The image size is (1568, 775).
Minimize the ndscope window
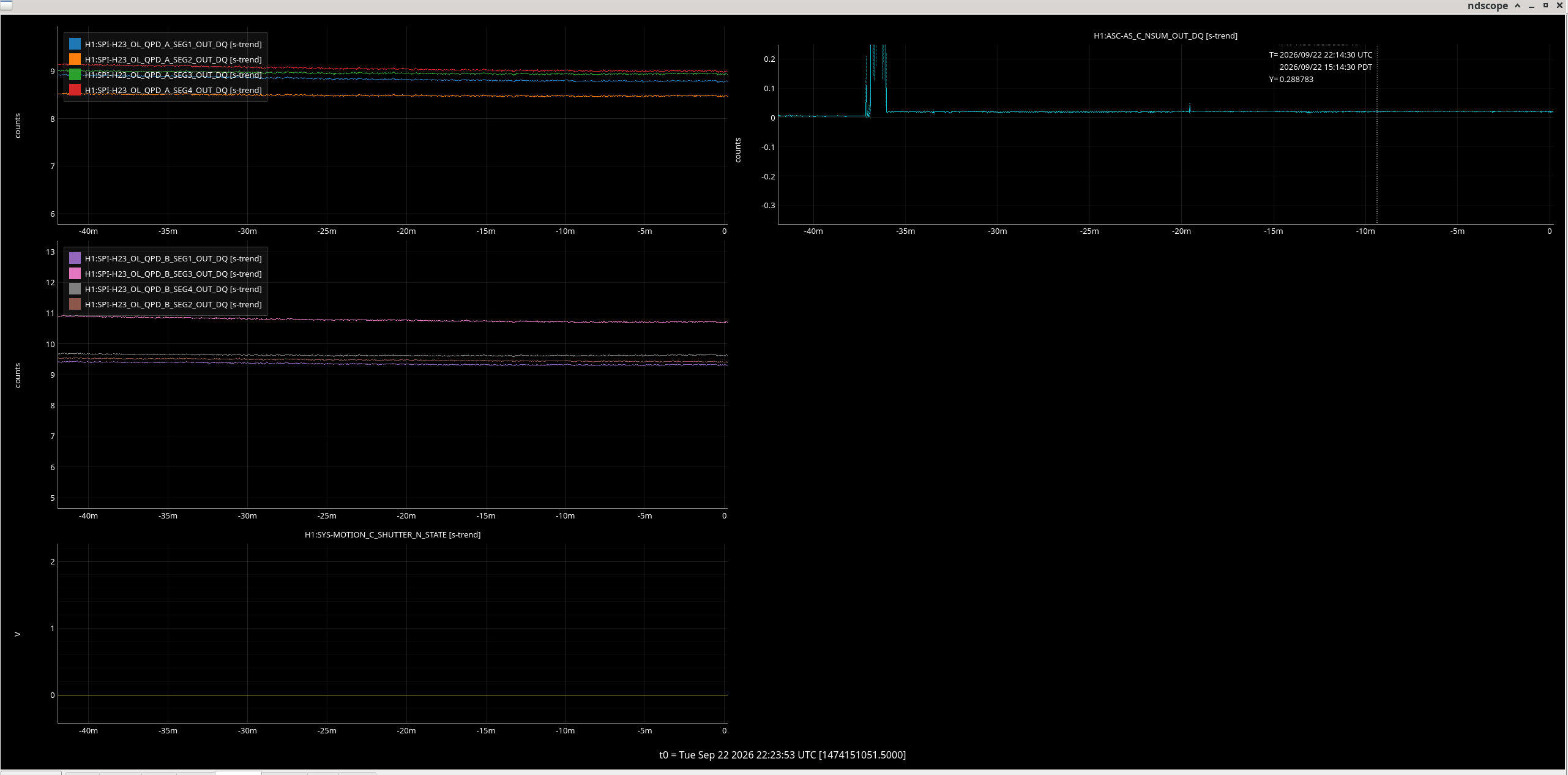click(x=1531, y=6)
